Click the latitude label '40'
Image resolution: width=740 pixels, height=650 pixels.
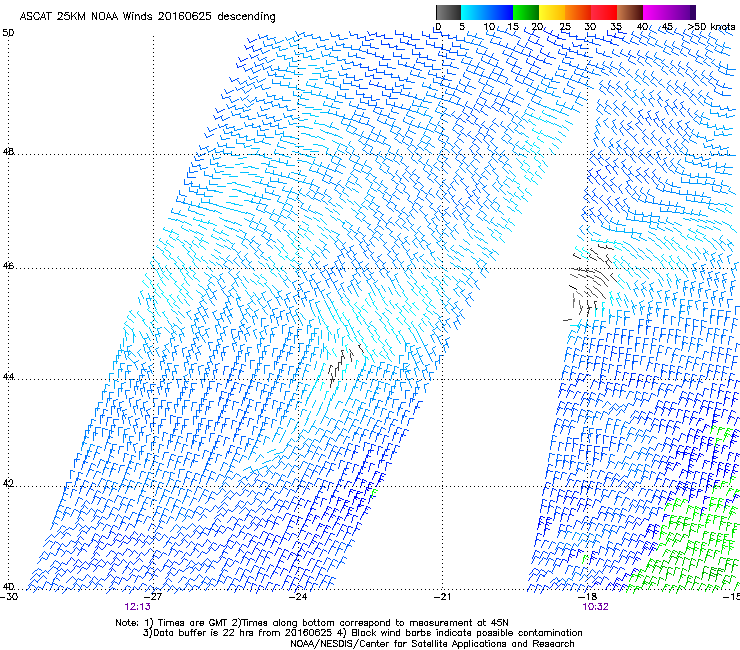coord(8,587)
